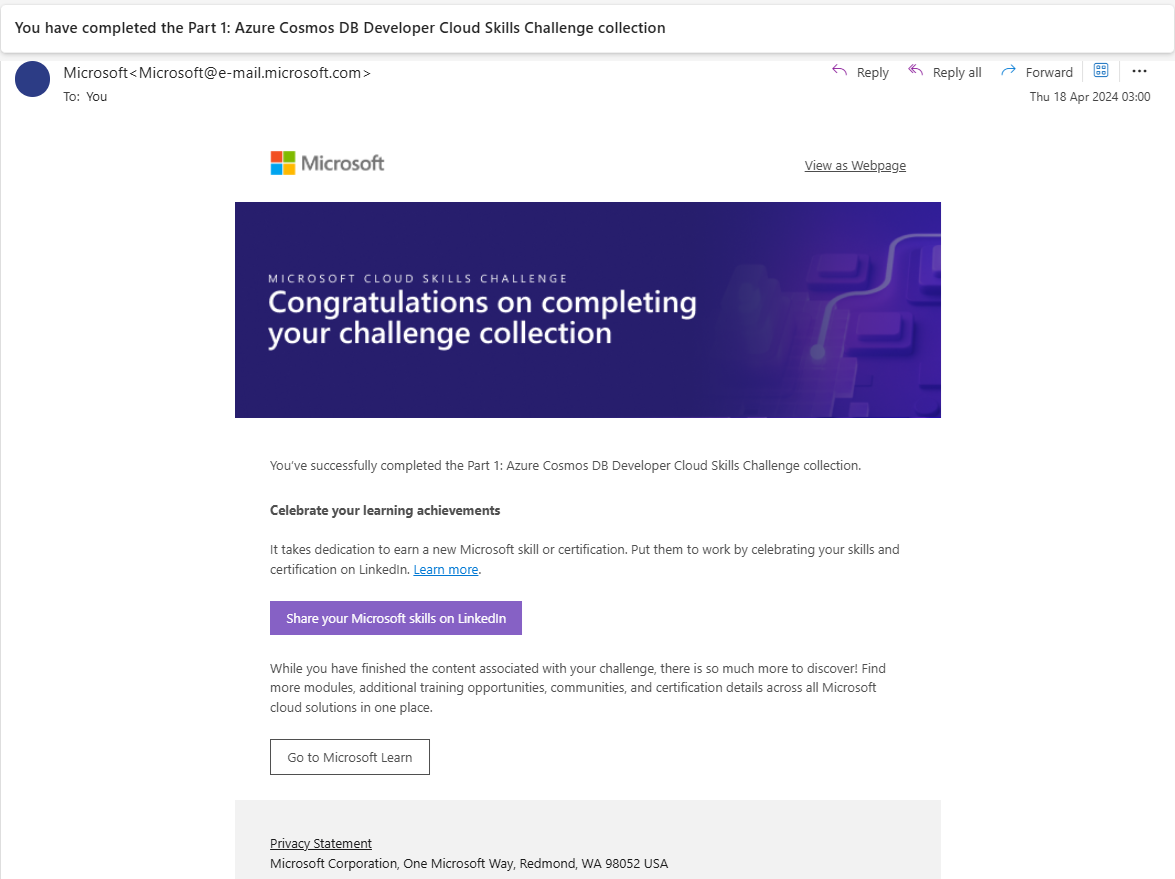Click the sender address Microsoft@e-mail.microsoft.com

click(x=250, y=73)
